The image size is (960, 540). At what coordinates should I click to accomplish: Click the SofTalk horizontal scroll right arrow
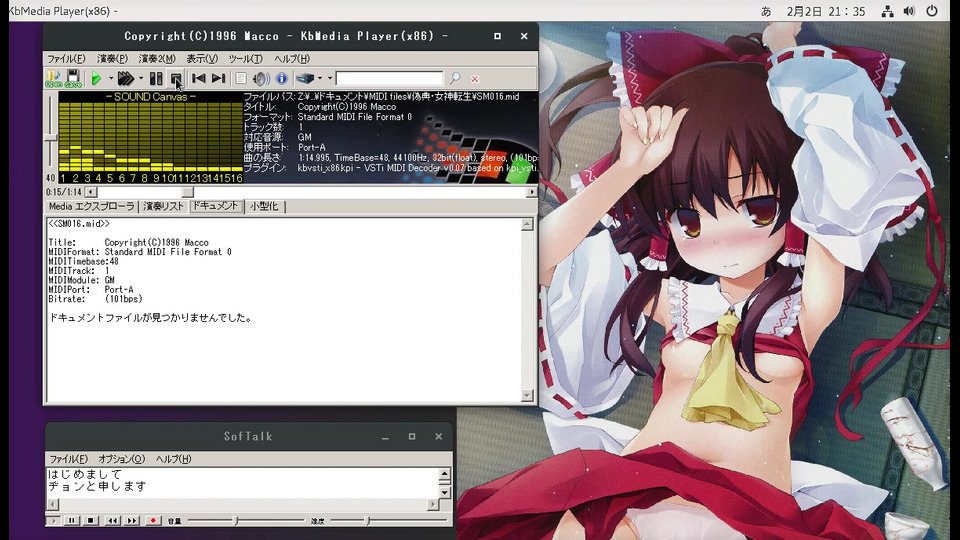[x=433, y=504]
